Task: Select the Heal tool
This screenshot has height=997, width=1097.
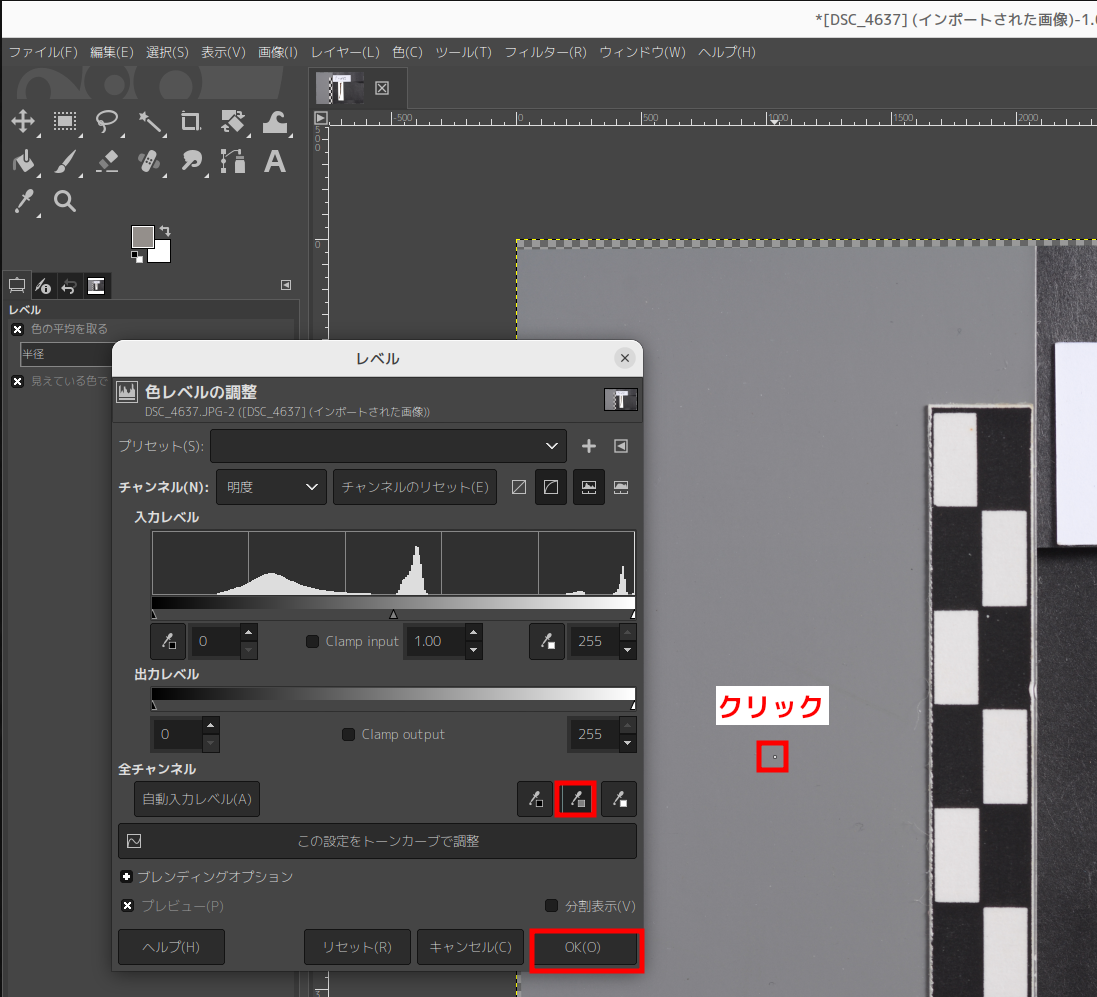Action: [149, 162]
